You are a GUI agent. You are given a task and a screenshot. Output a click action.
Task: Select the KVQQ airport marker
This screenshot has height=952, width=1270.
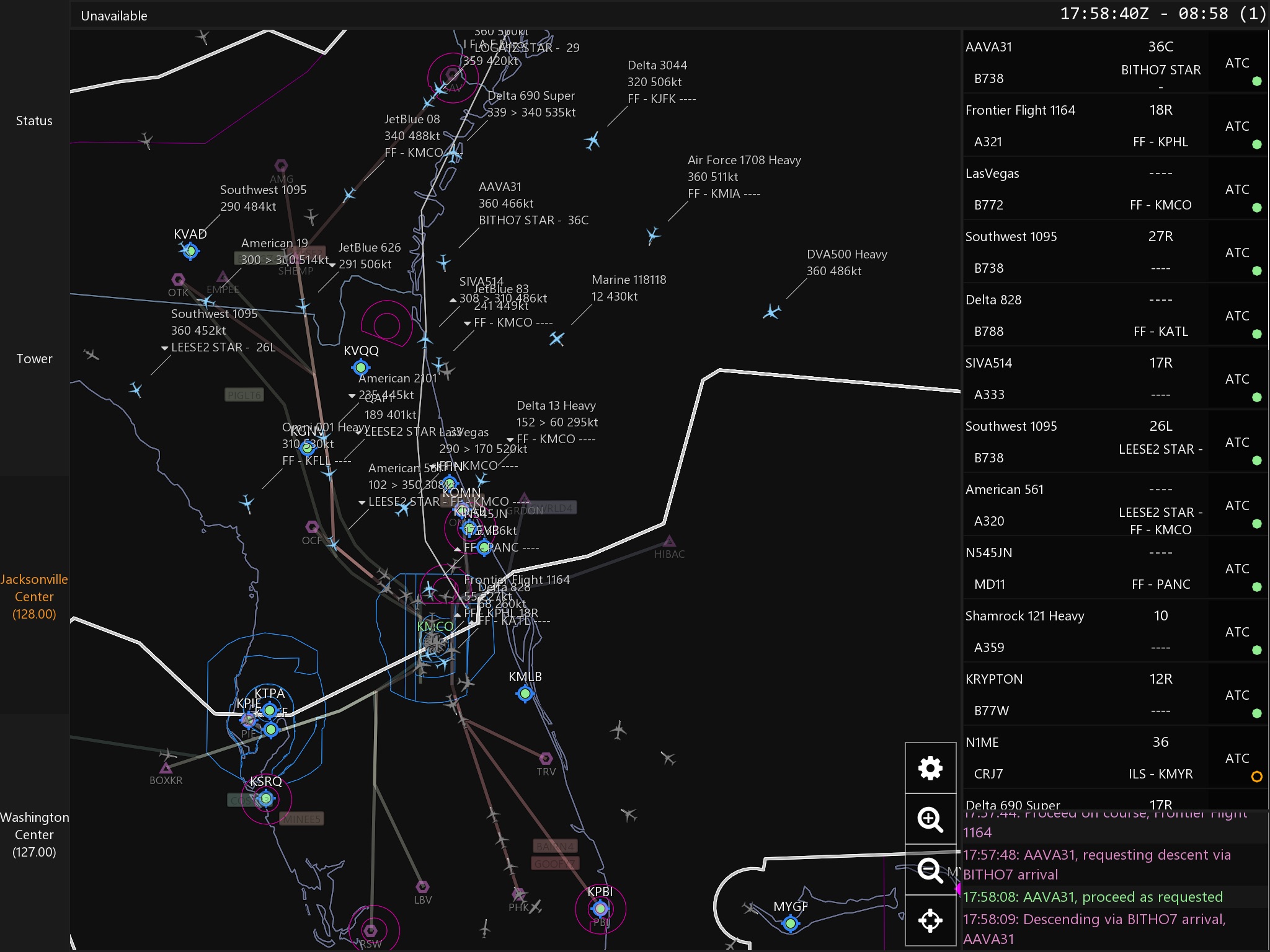[360, 368]
